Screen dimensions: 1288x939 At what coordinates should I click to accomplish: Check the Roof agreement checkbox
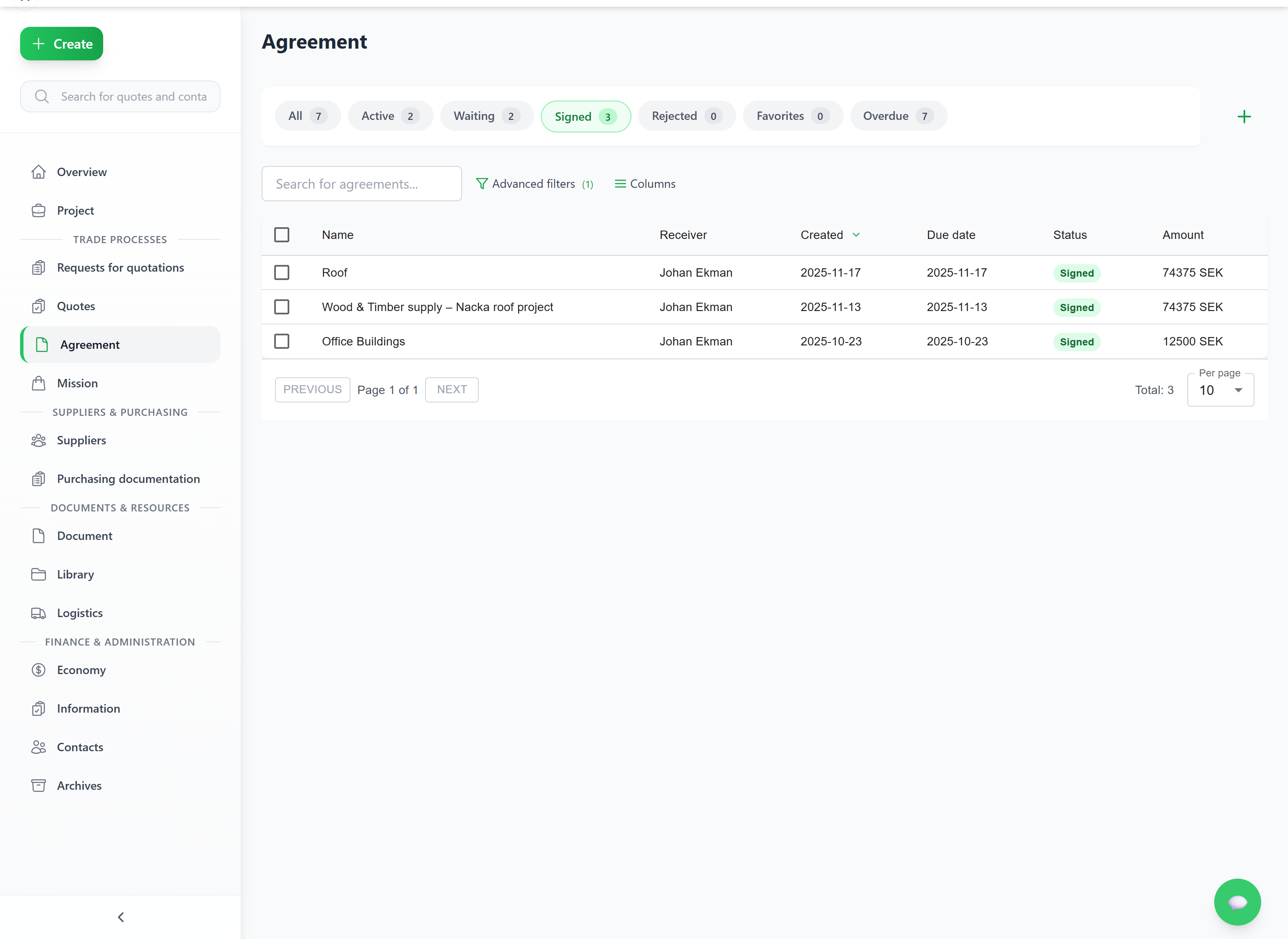[281, 272]
